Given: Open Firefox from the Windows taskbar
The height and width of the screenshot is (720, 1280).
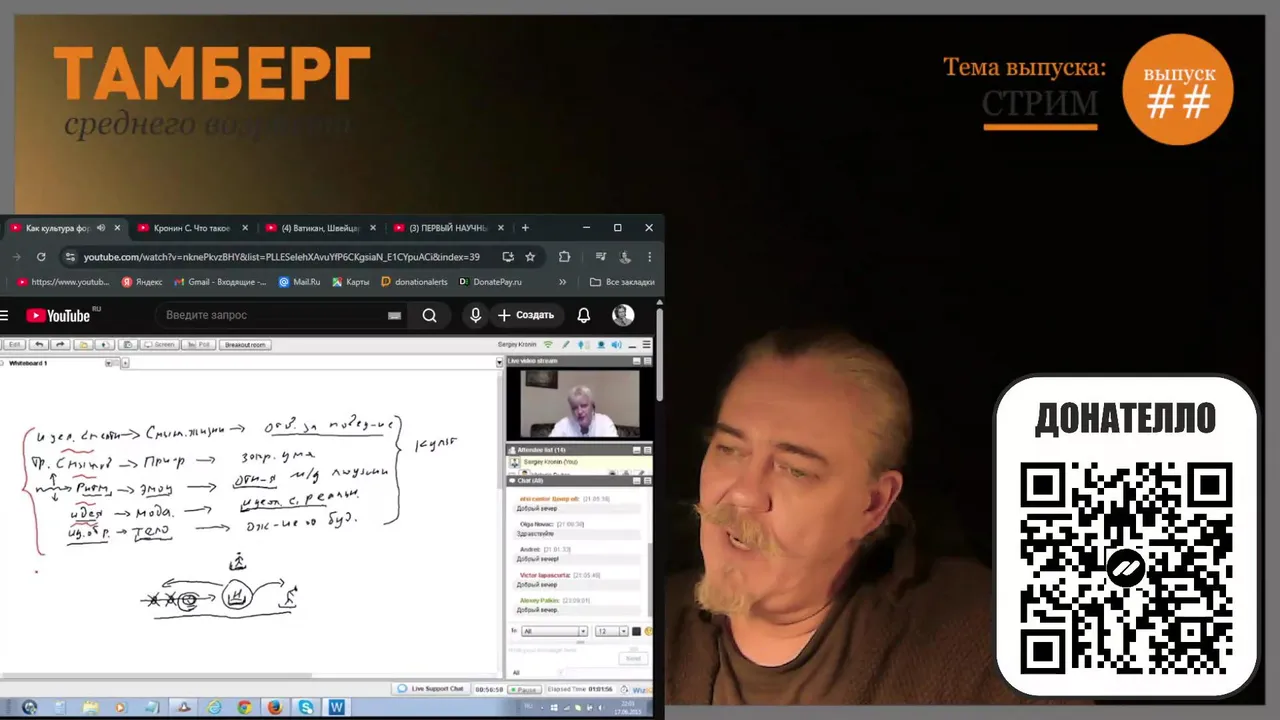Looking at the screenshot, I should click(275, 707).
